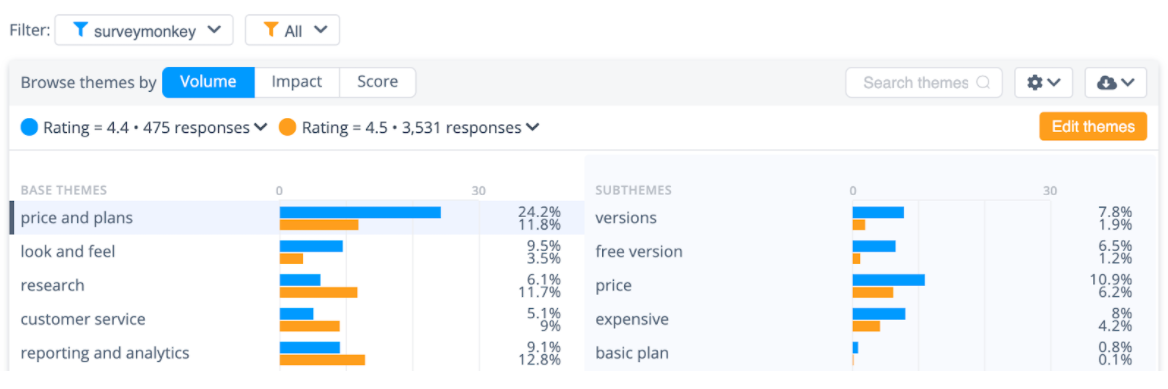Screen dimensions: 1168x389
Task: Click the orange rating circle indicator
Action: tap(288, 127)
